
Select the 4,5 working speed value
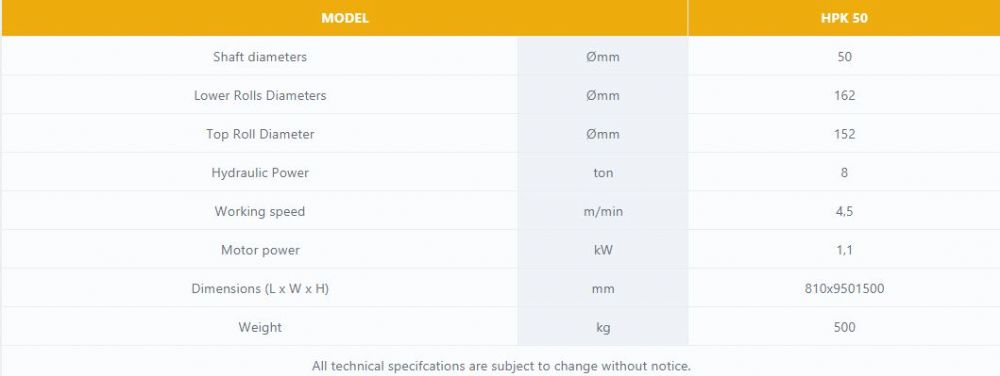point(844,212)
